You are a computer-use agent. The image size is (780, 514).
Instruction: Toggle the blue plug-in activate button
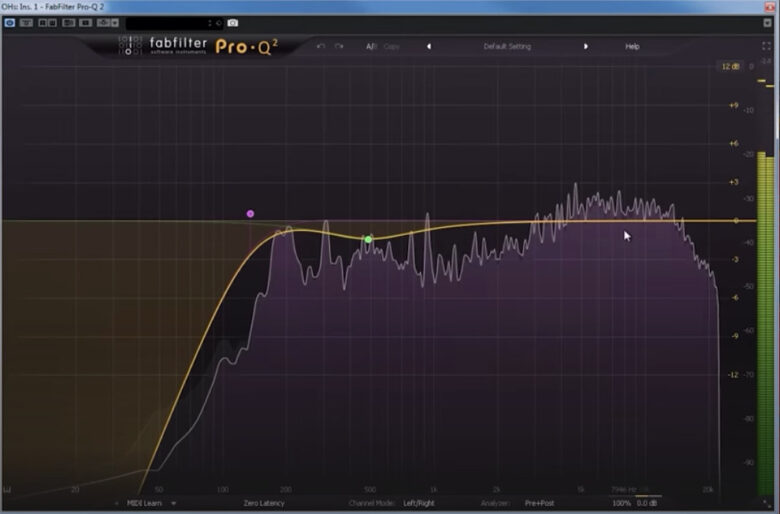tap(9, 23)
